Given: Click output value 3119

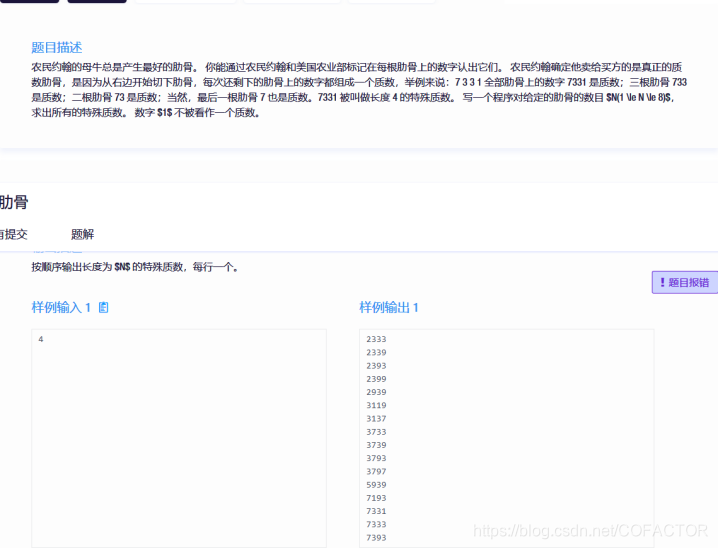Looking at the screenshot, I should tap(376, 406).
